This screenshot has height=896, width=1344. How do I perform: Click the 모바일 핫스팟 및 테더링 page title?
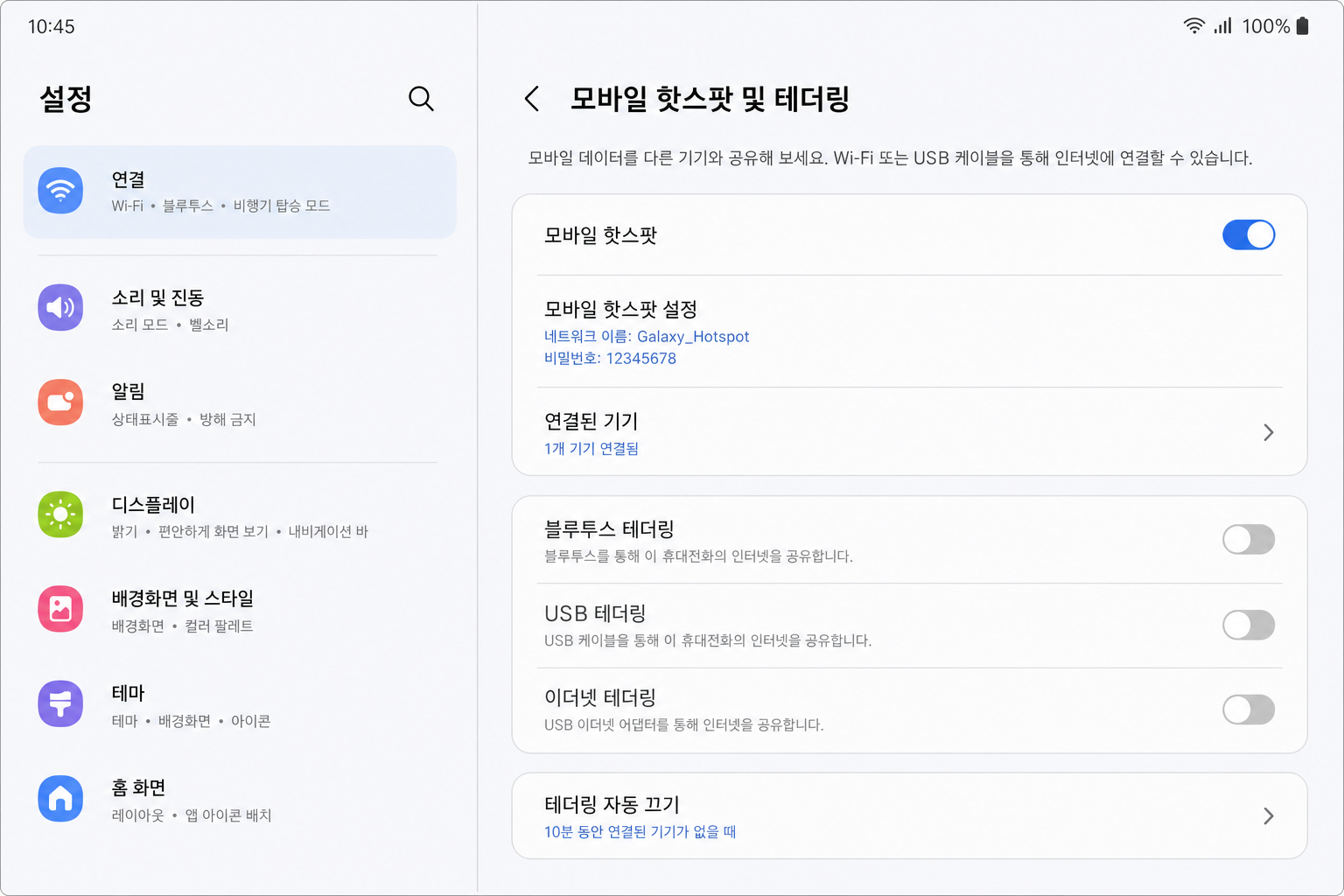(710, 99)
